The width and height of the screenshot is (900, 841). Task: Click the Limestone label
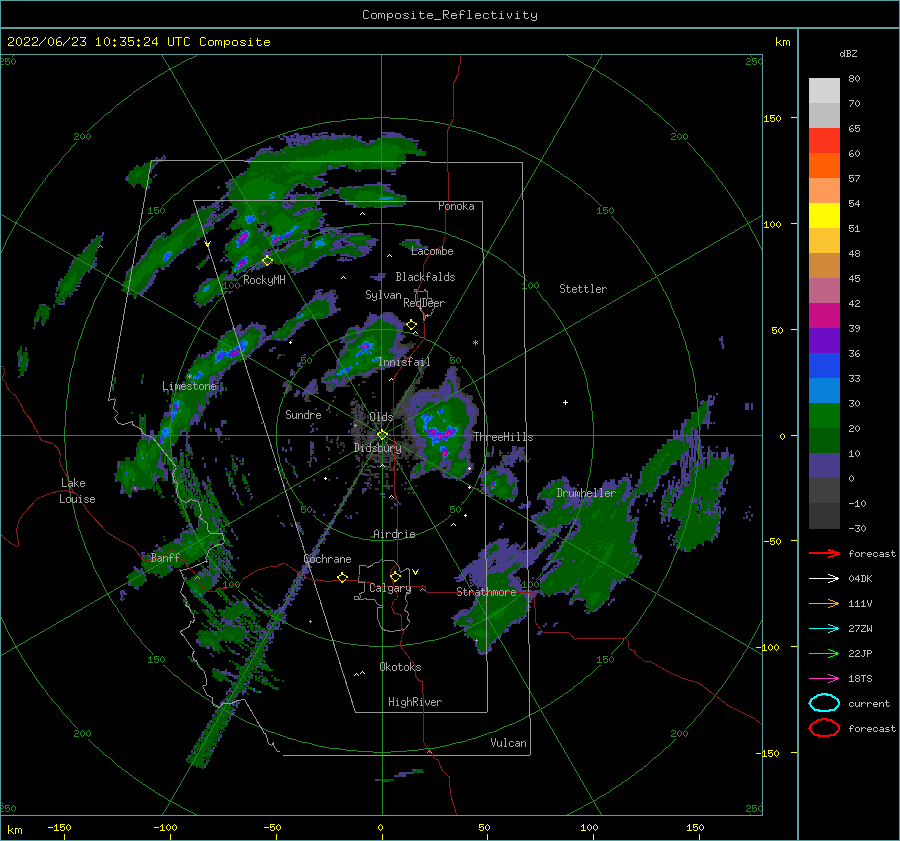point(189,386)
